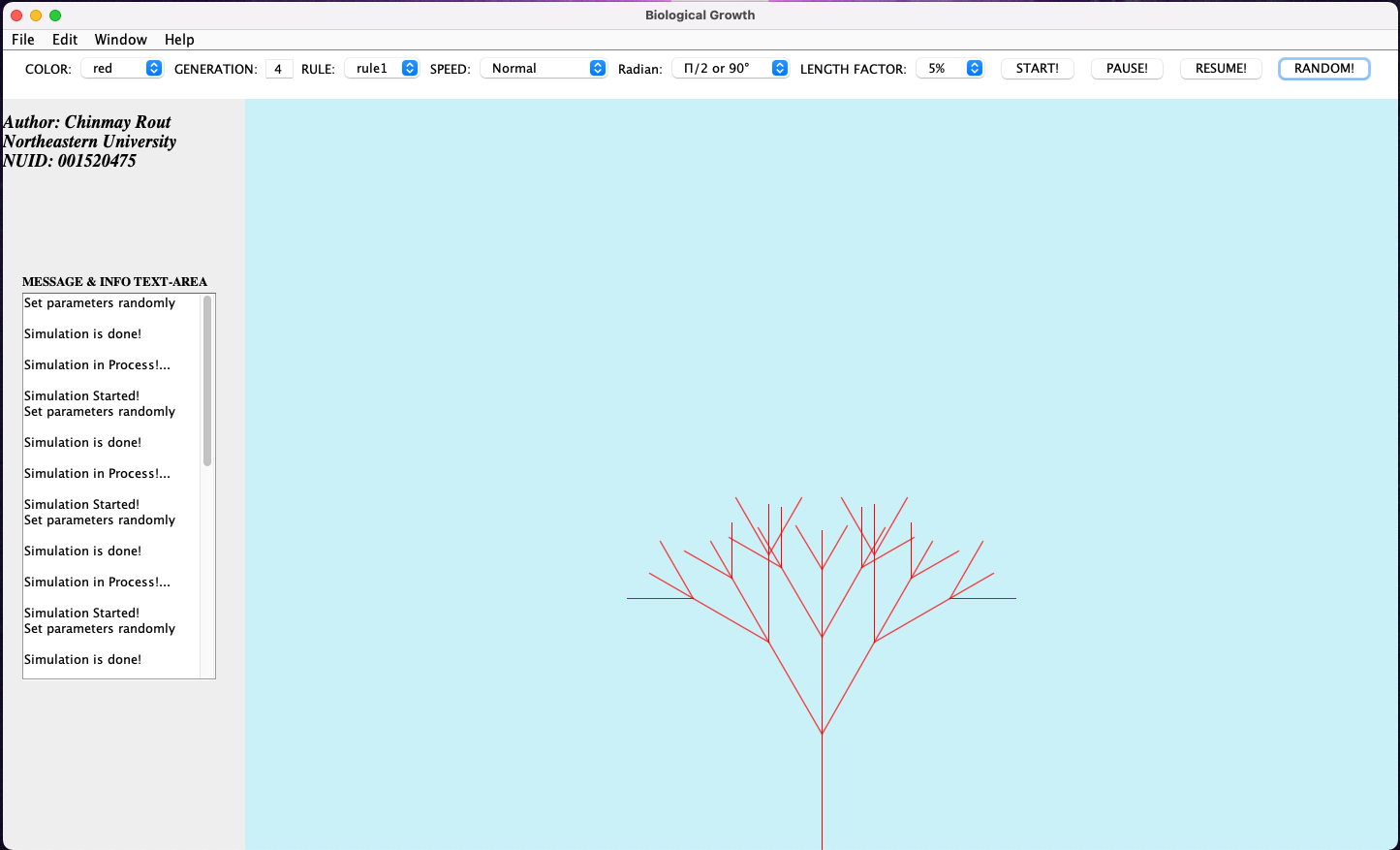Screen dimensions: 1400x850
Task: Click the stepper arrows on the SPEED combo box
Action: pyautogui.click(x=598, y=68)
